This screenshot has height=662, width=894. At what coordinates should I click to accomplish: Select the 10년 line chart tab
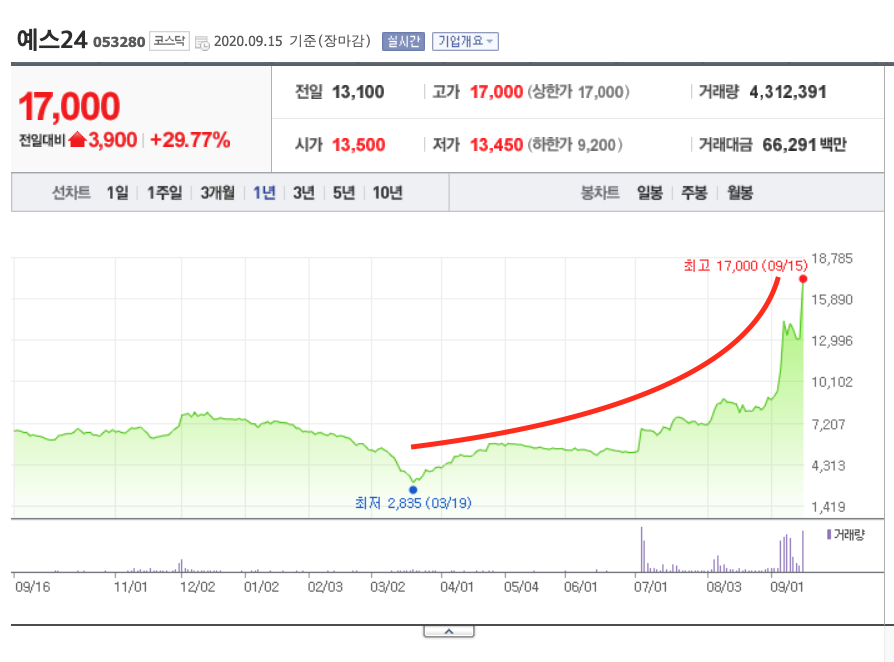click(387, 193)
